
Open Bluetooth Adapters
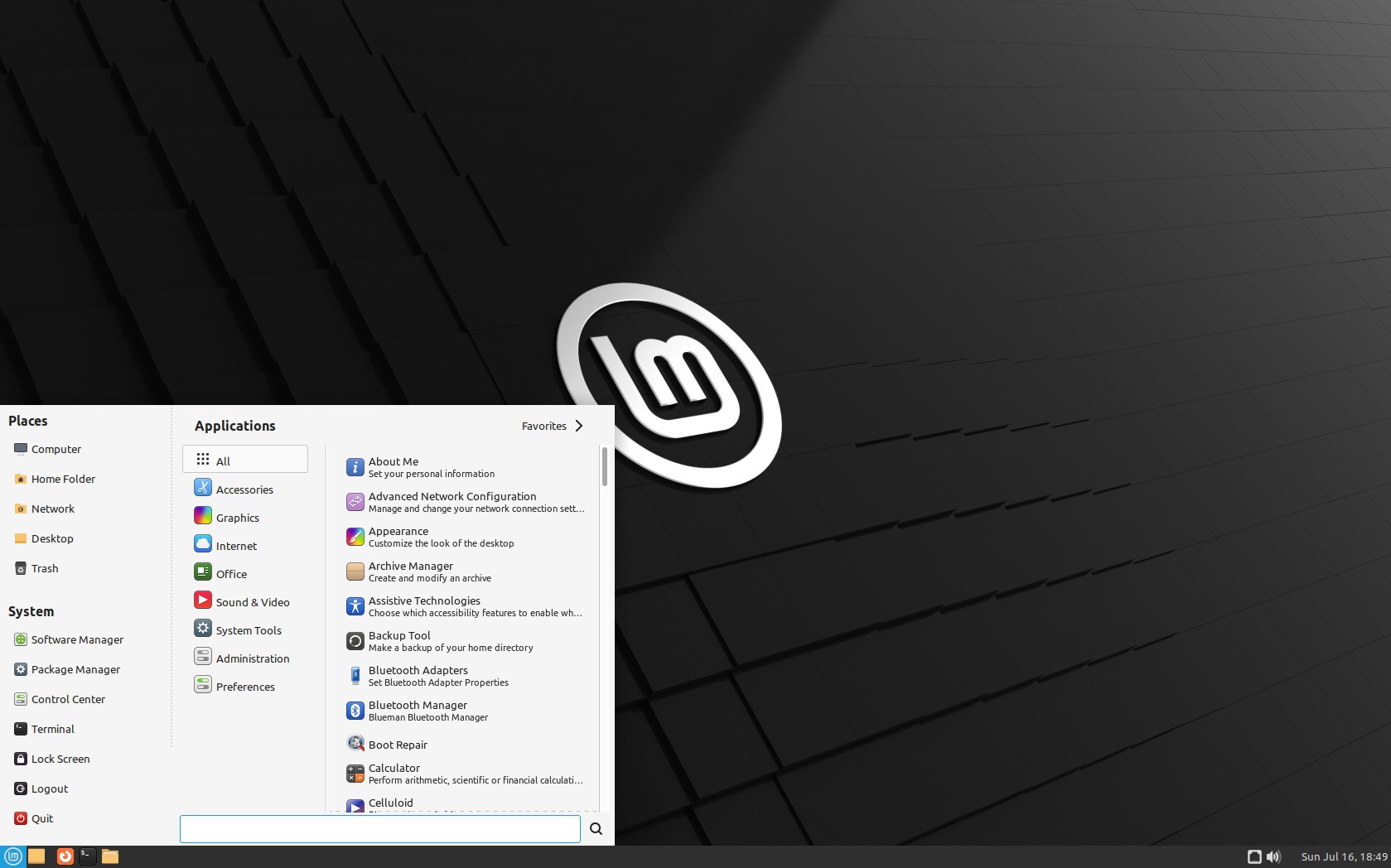click(x=466, y=676)
